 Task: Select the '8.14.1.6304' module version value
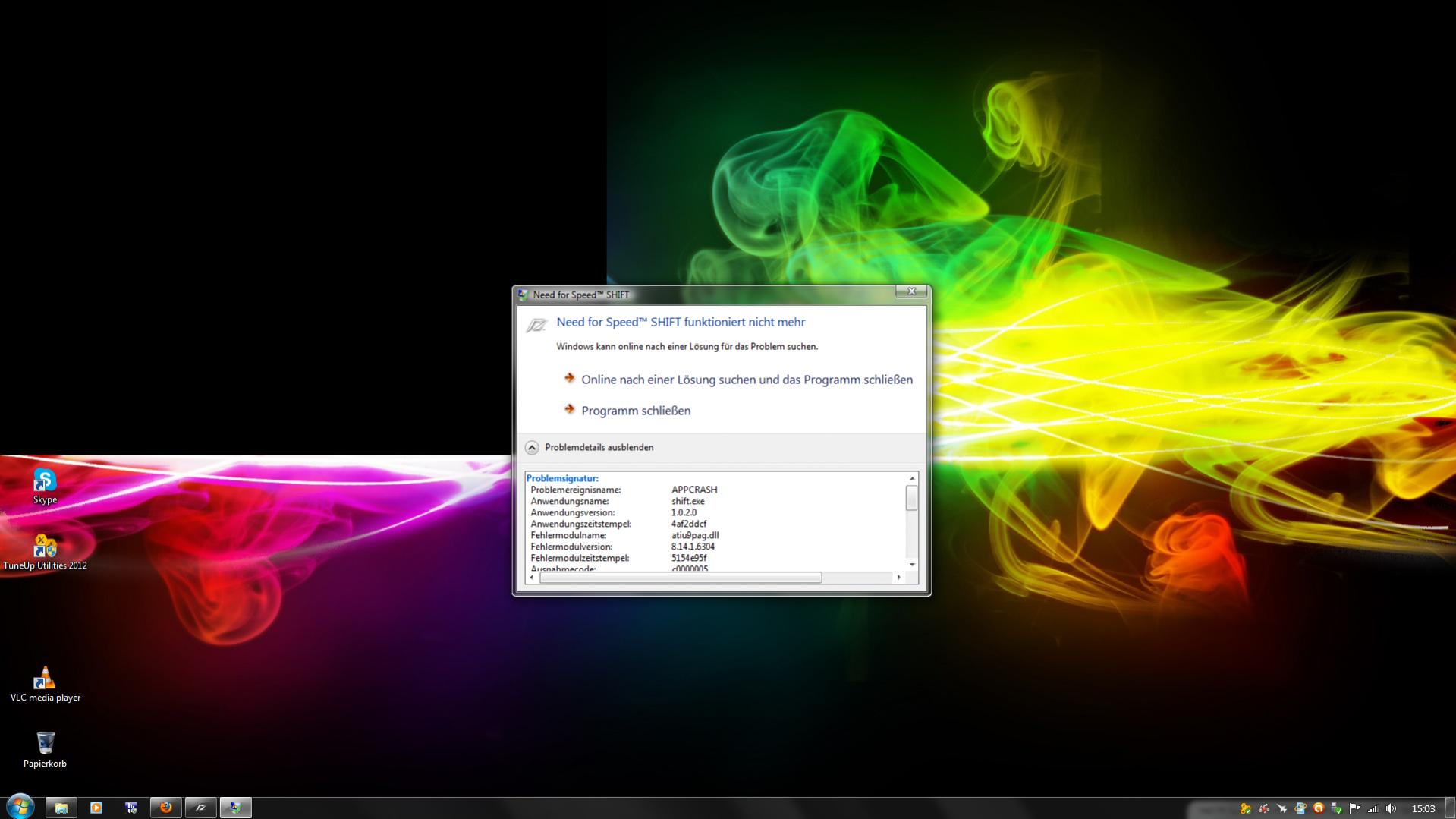[693, 547]
